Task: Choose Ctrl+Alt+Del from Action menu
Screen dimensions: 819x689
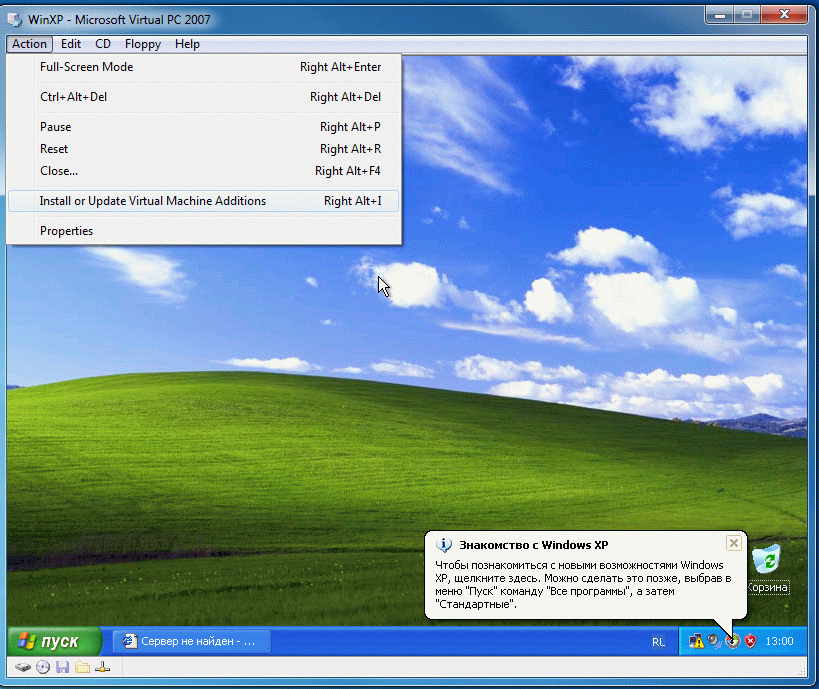Action: [203, 97]
